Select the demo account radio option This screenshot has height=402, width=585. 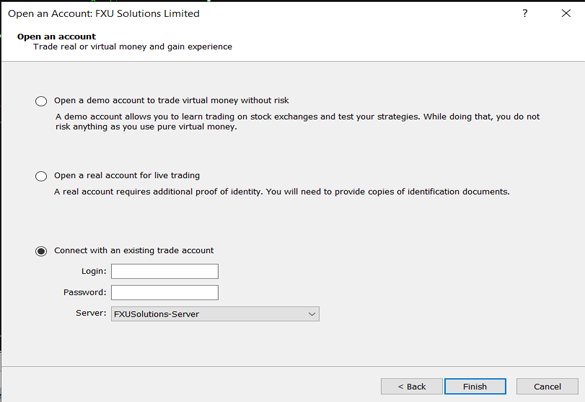click(41, 101)
